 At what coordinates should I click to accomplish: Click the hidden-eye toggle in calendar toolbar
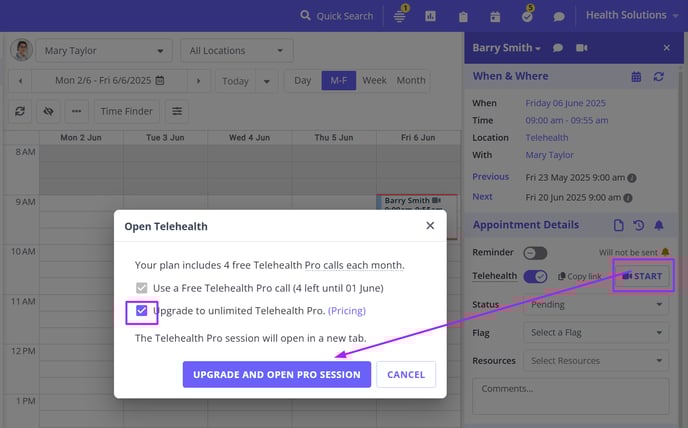pos(48,111)
